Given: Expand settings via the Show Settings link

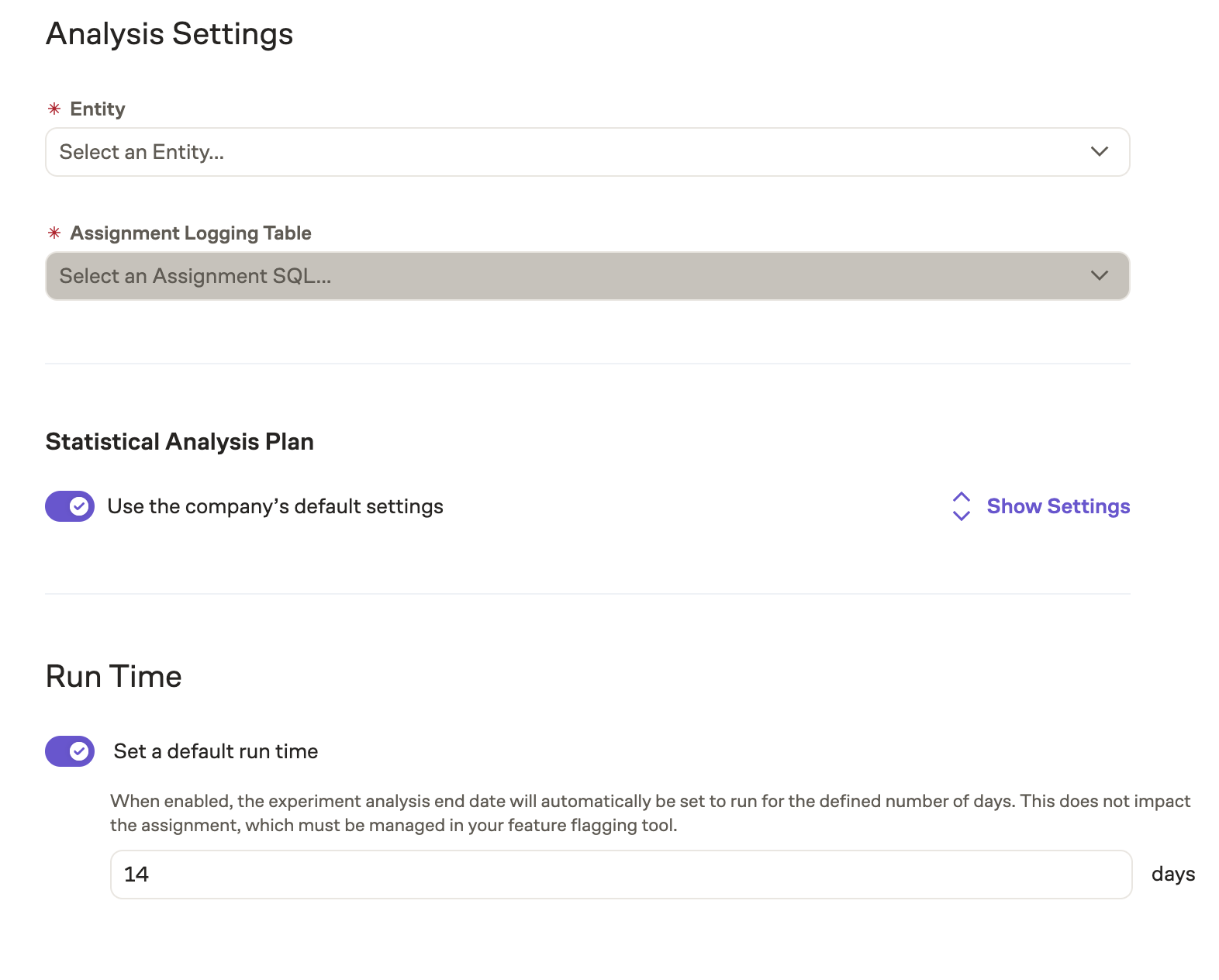Looking at the screenshot, I should pos(1058,506).
